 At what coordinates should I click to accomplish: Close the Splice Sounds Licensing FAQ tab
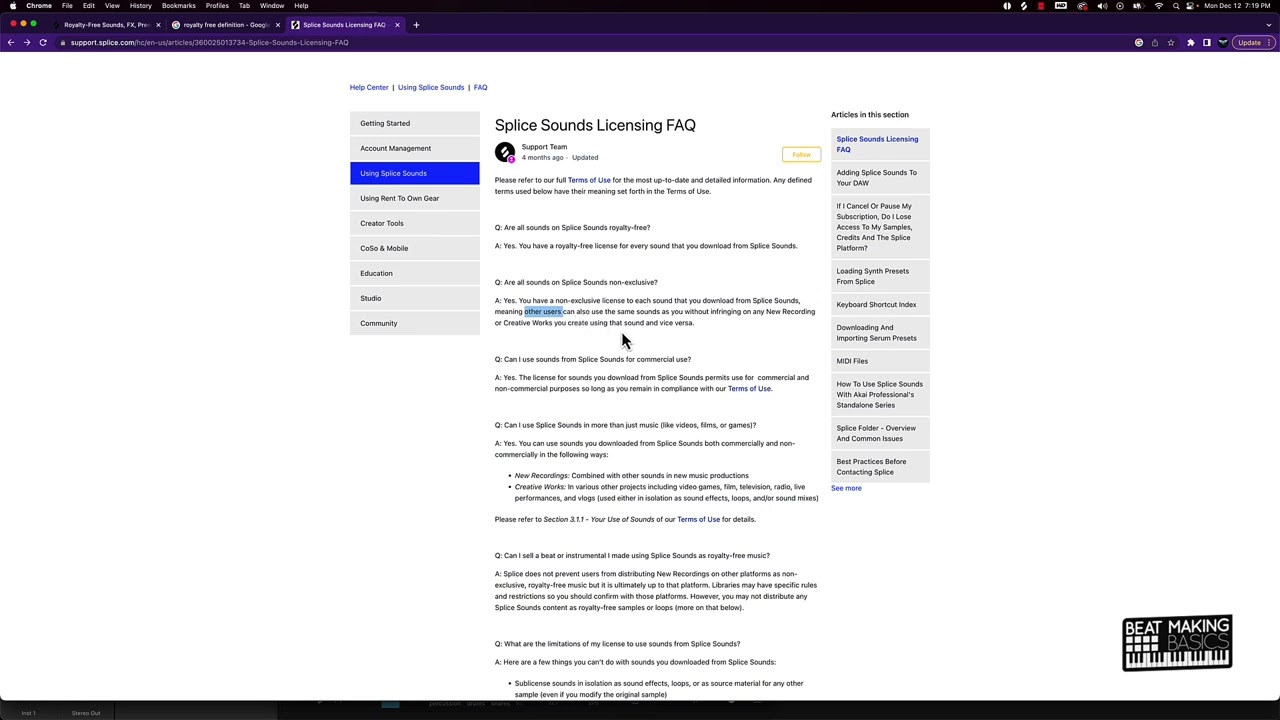397,24
